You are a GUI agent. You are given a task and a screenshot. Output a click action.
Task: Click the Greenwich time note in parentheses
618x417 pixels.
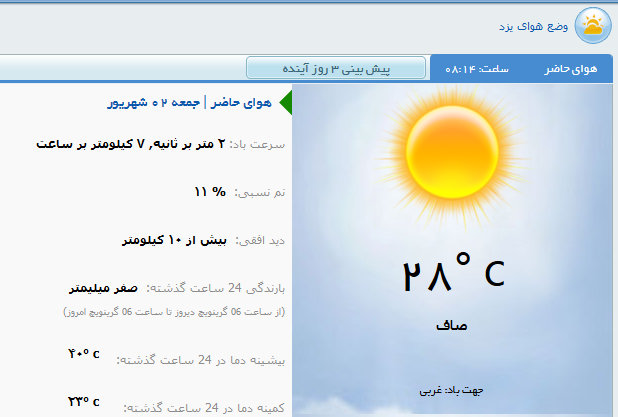[x=174, y=312]
